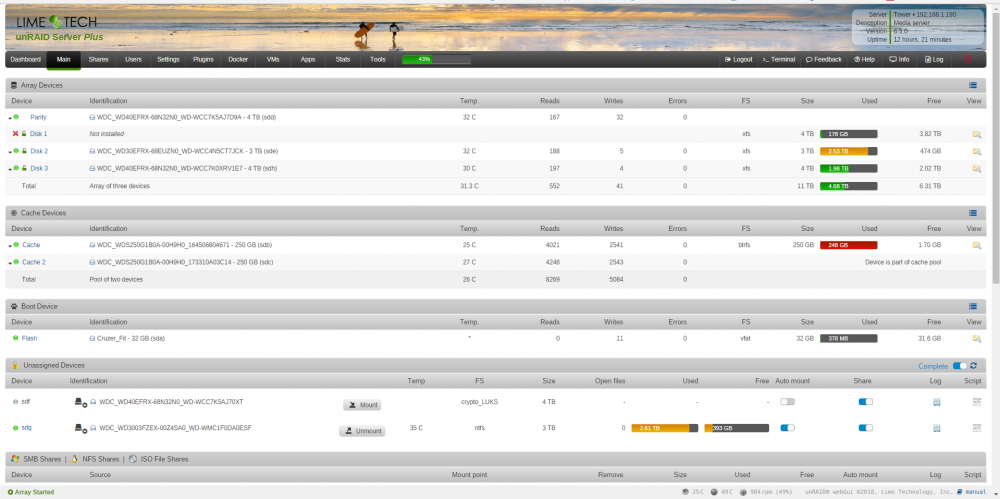Viewport: 1000px width, 499px height.
Task: Open the Stats tab
Action: pyautogui.click(x=342, y=59)
